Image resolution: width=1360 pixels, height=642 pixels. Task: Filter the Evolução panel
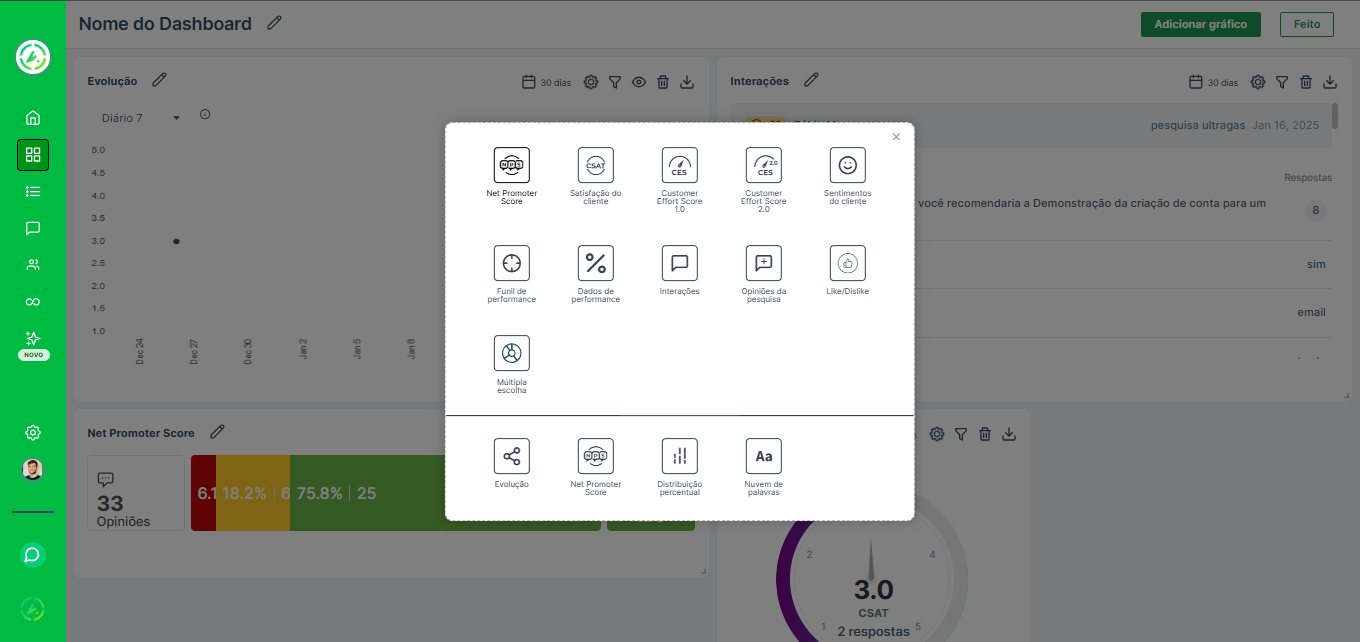[615, 82]
